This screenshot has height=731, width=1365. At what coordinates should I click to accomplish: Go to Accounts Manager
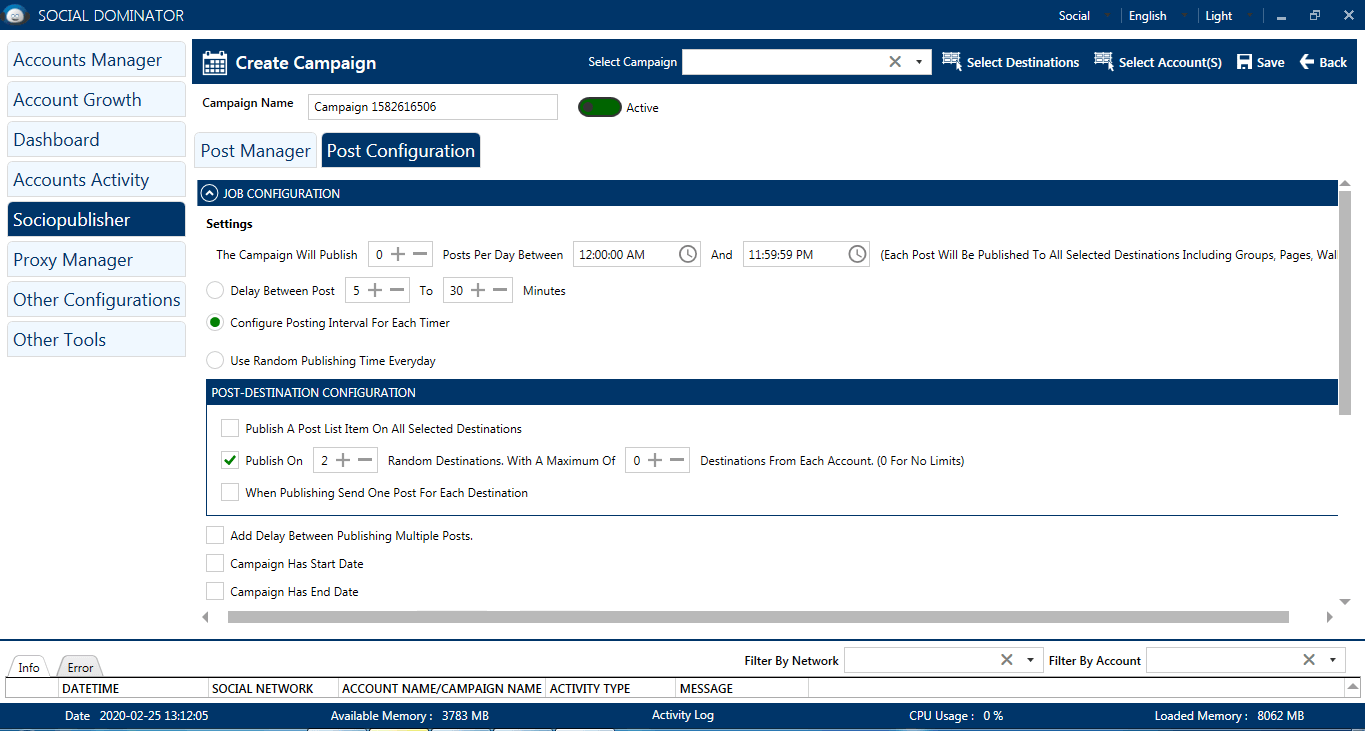(x=96, y=60)
